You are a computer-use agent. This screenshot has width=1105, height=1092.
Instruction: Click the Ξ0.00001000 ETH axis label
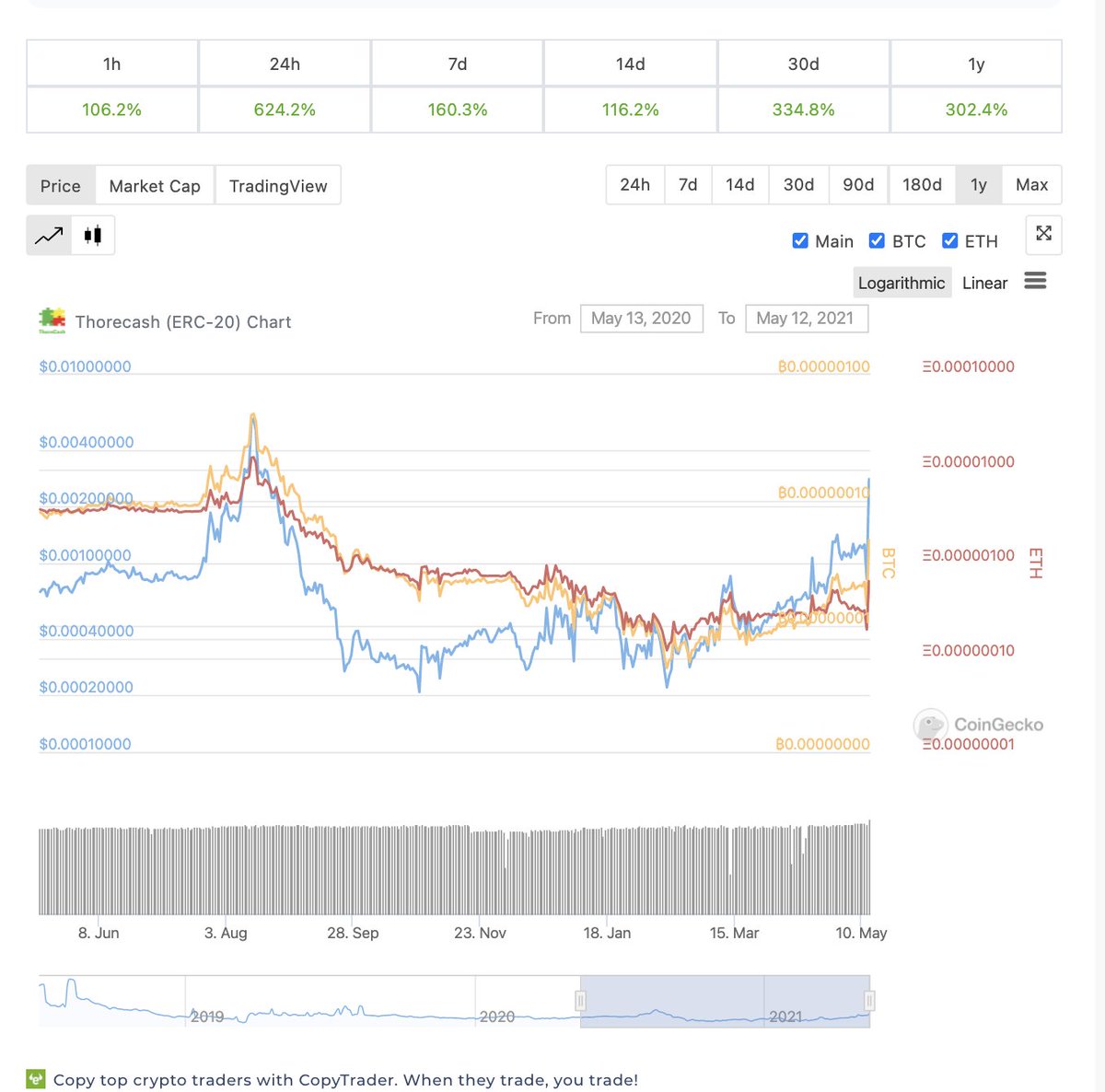tap(969, 461)
